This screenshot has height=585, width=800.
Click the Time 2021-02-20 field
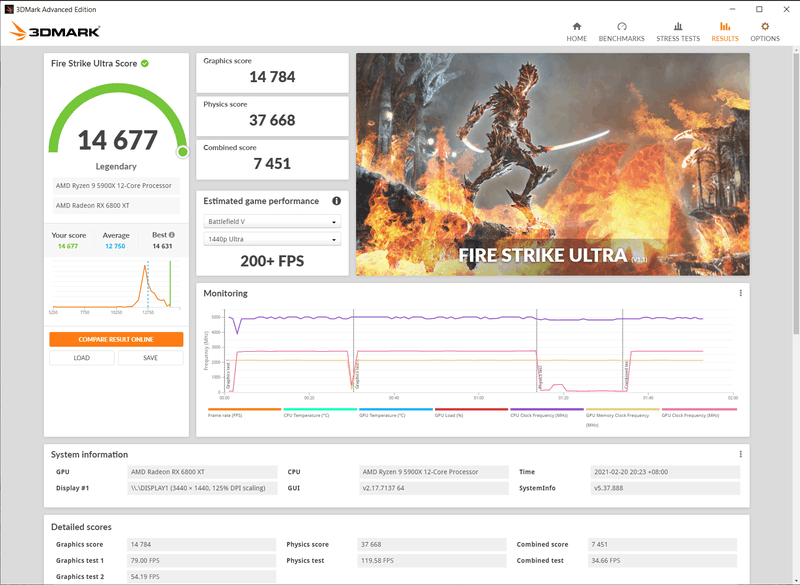(x=665, y=472)
